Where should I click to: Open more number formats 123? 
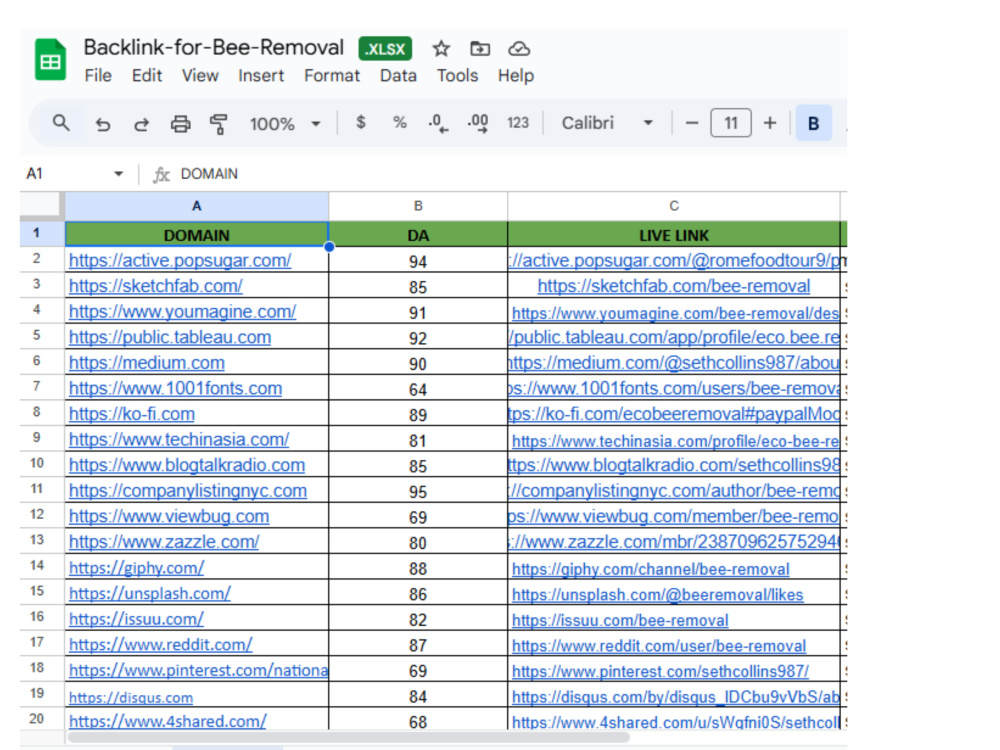tap(518, 122)
